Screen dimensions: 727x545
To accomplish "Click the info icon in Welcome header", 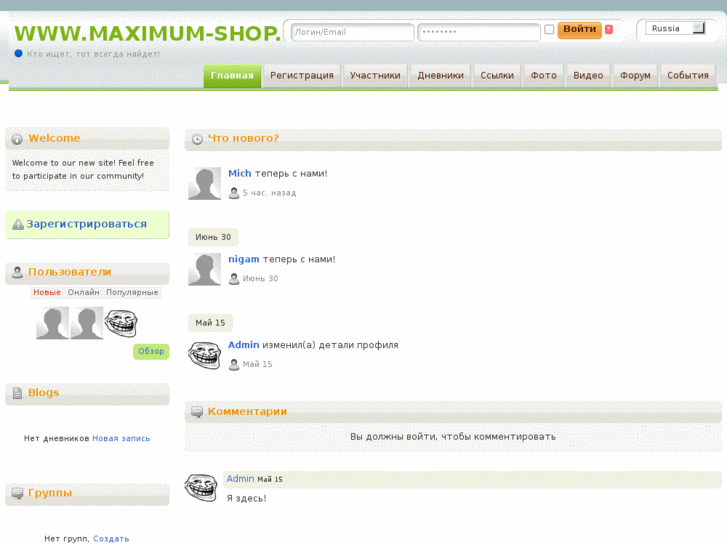I will click(x=17, y=139).
